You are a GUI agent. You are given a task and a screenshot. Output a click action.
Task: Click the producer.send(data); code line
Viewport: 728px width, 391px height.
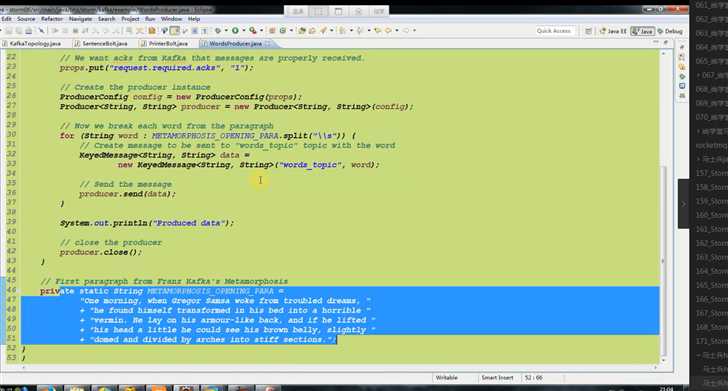tap(127, 194)
